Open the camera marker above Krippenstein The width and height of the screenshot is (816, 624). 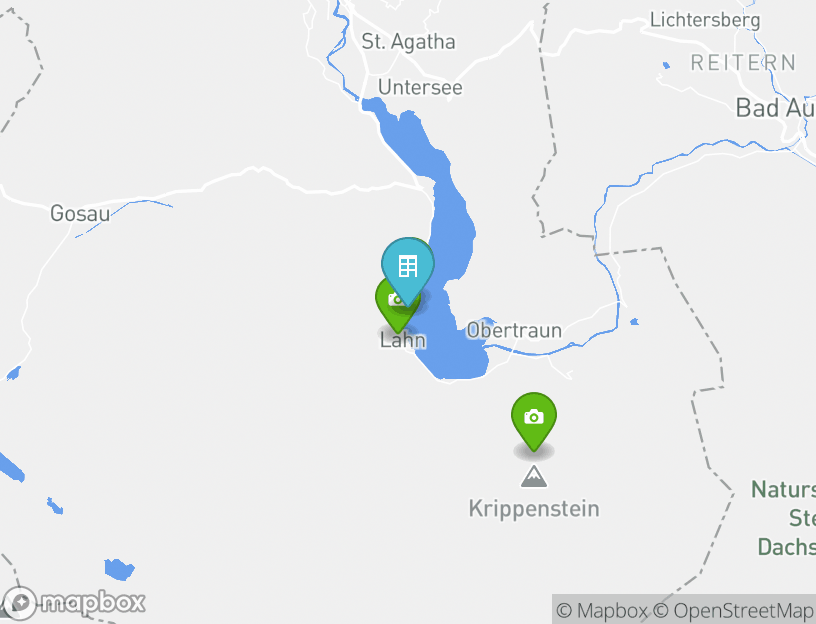pyautogui.click(x=534, y=417)
